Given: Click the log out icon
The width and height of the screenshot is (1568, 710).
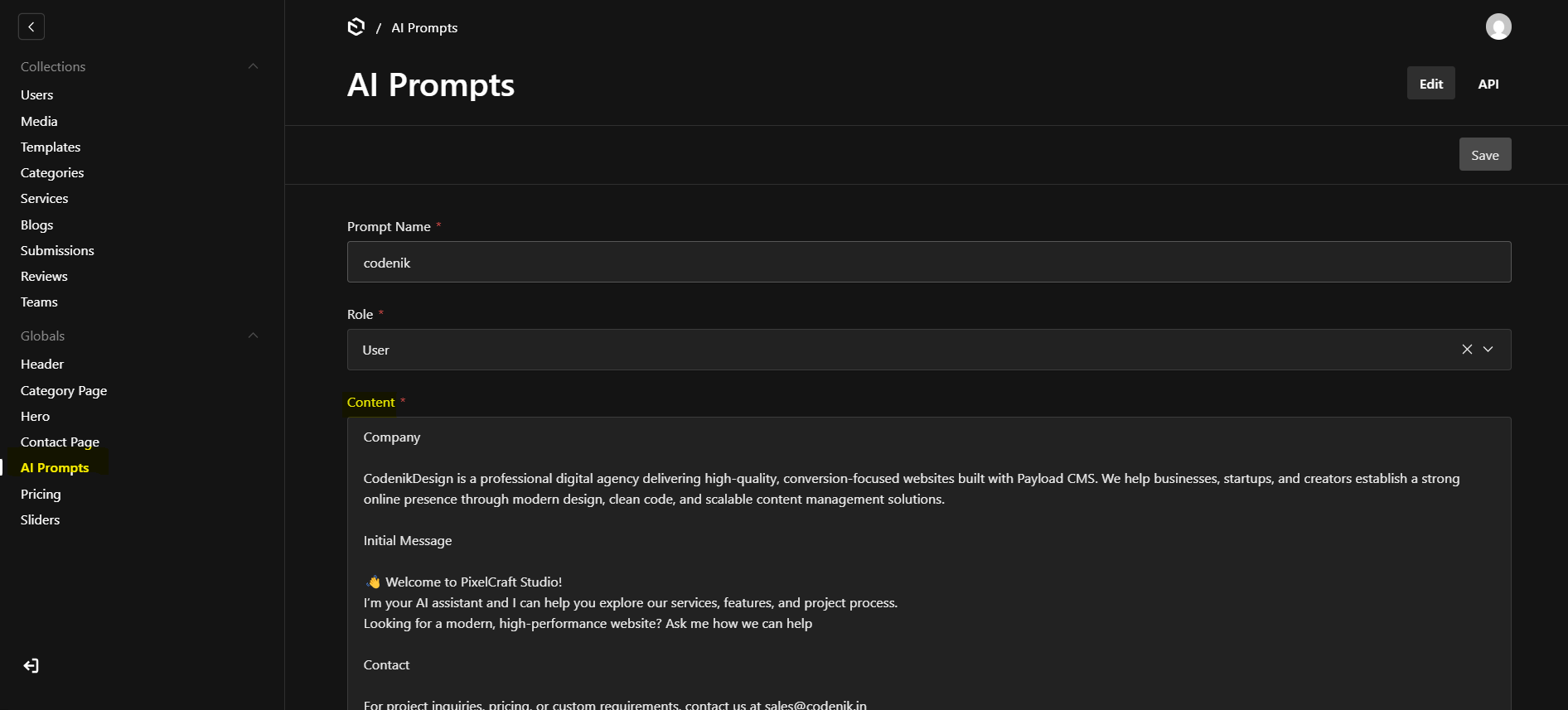Looking at the screenshot, I should pyautogui.click(x=31, y=666).
